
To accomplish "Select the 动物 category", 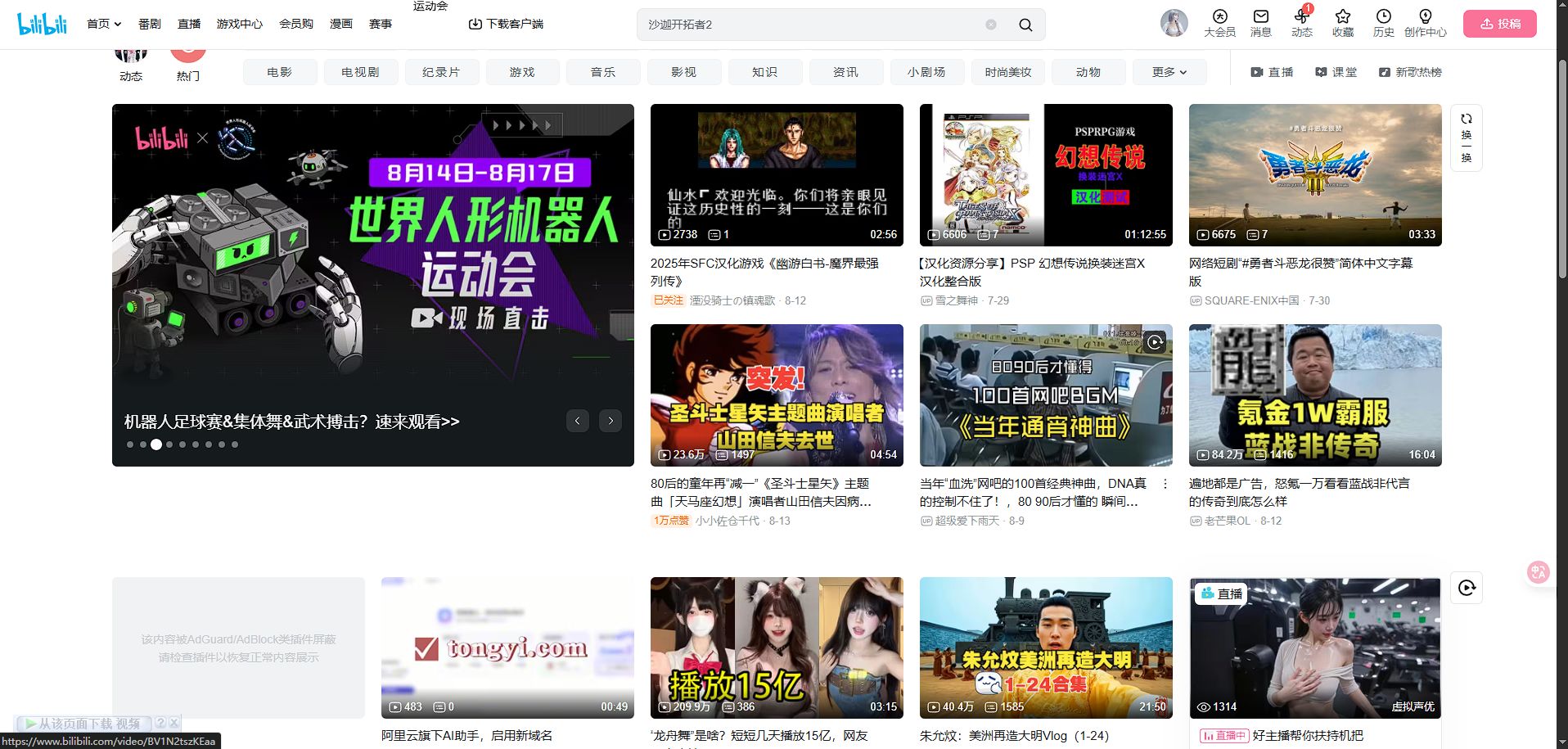I will click(x=1088, y=72).
